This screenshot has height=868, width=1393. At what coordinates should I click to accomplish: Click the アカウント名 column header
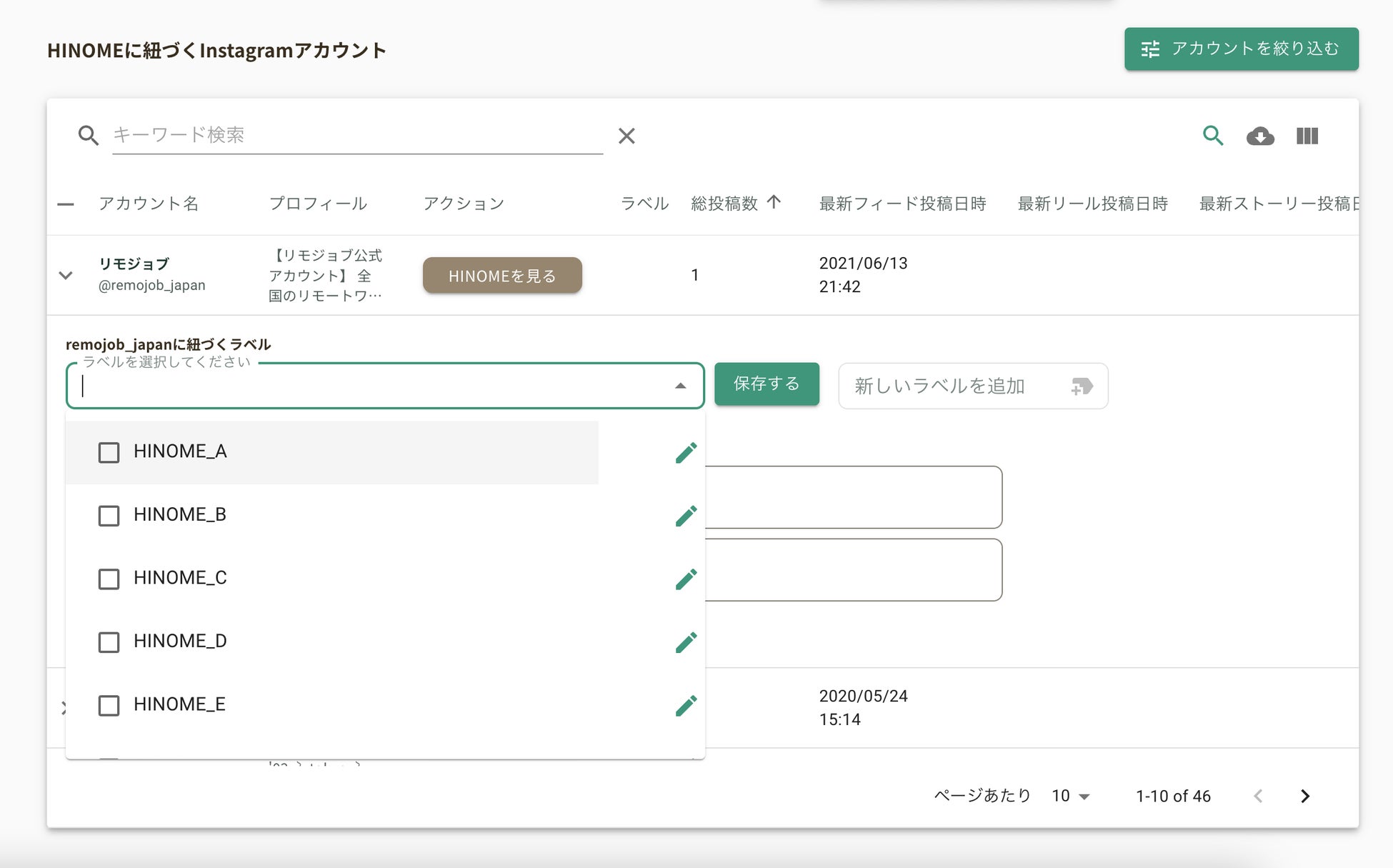tap(149, 204)
